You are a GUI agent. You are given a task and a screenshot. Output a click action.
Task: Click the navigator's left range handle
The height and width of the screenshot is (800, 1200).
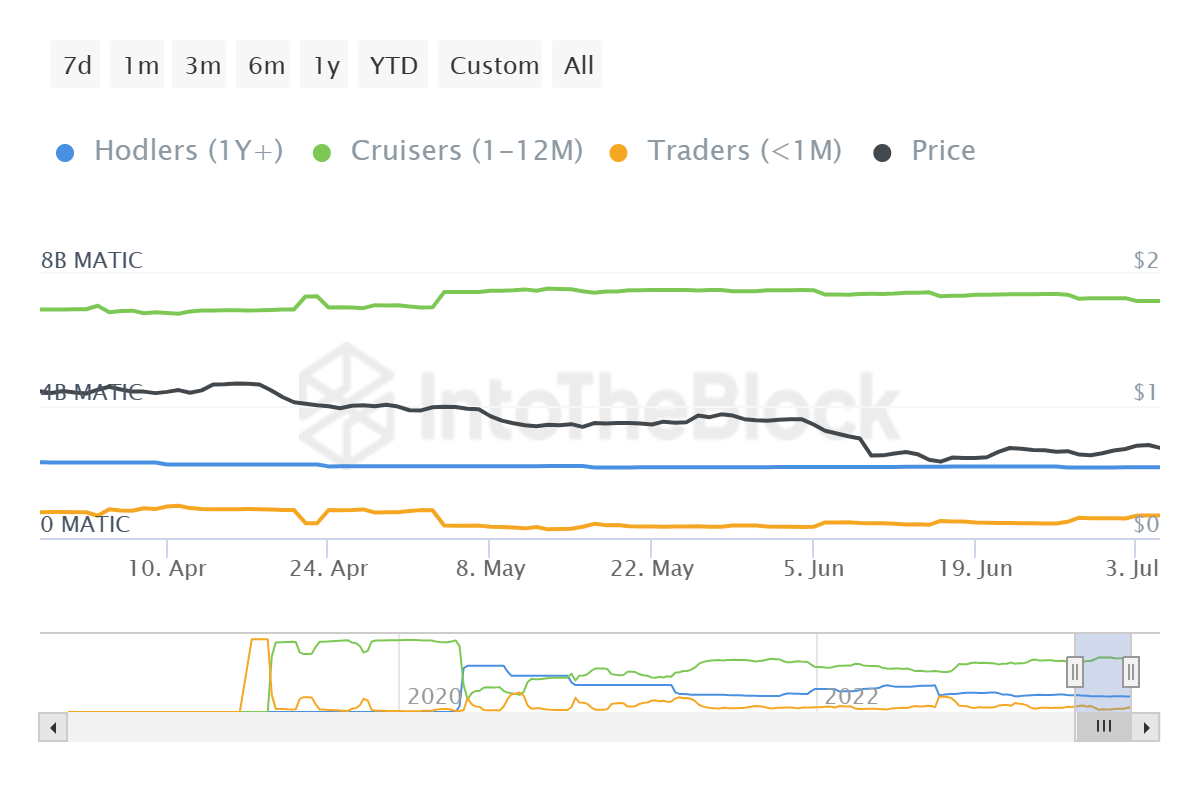point(1075,671)
